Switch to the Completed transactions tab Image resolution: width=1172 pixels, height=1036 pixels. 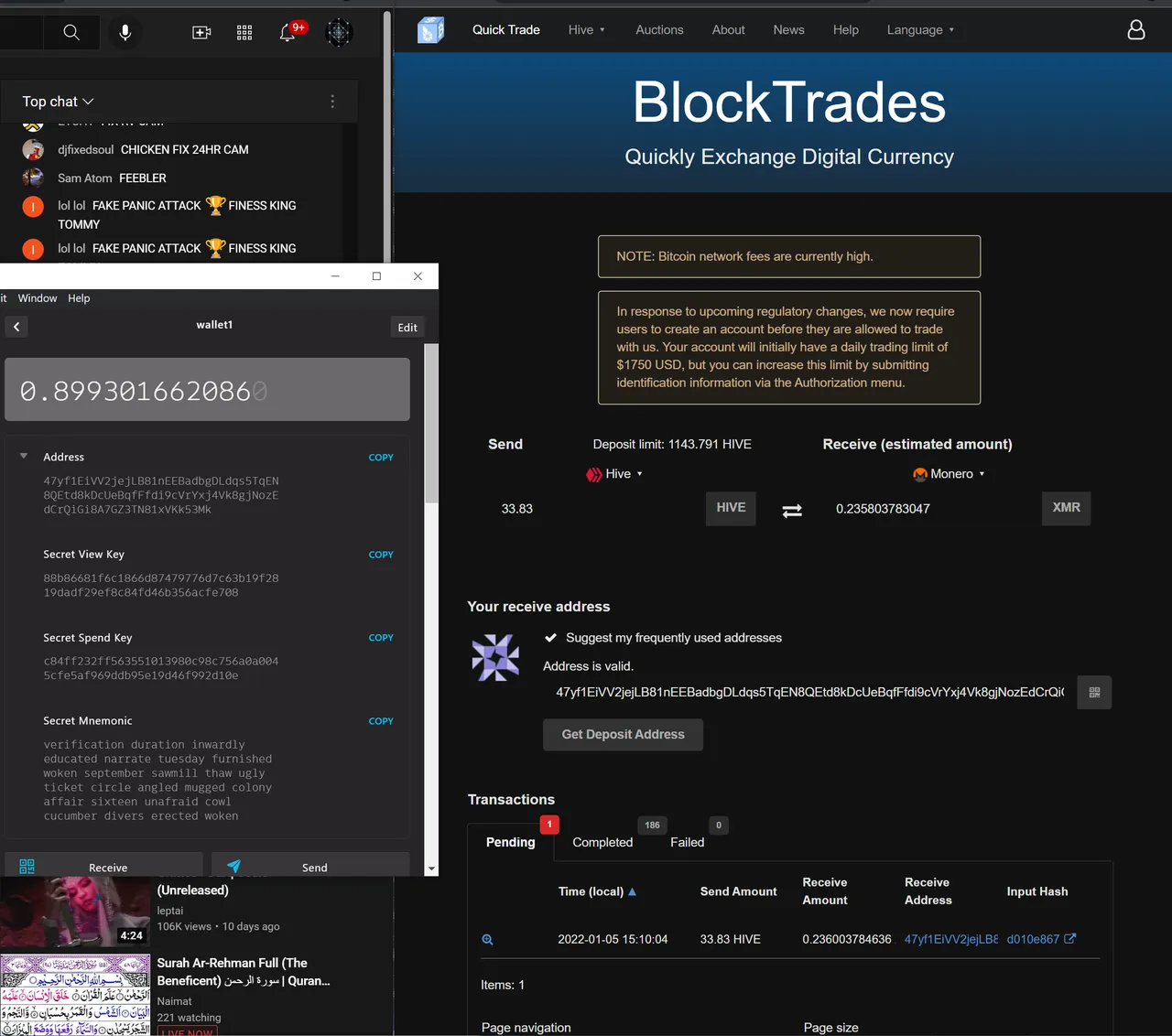click(x=602, y=842)
